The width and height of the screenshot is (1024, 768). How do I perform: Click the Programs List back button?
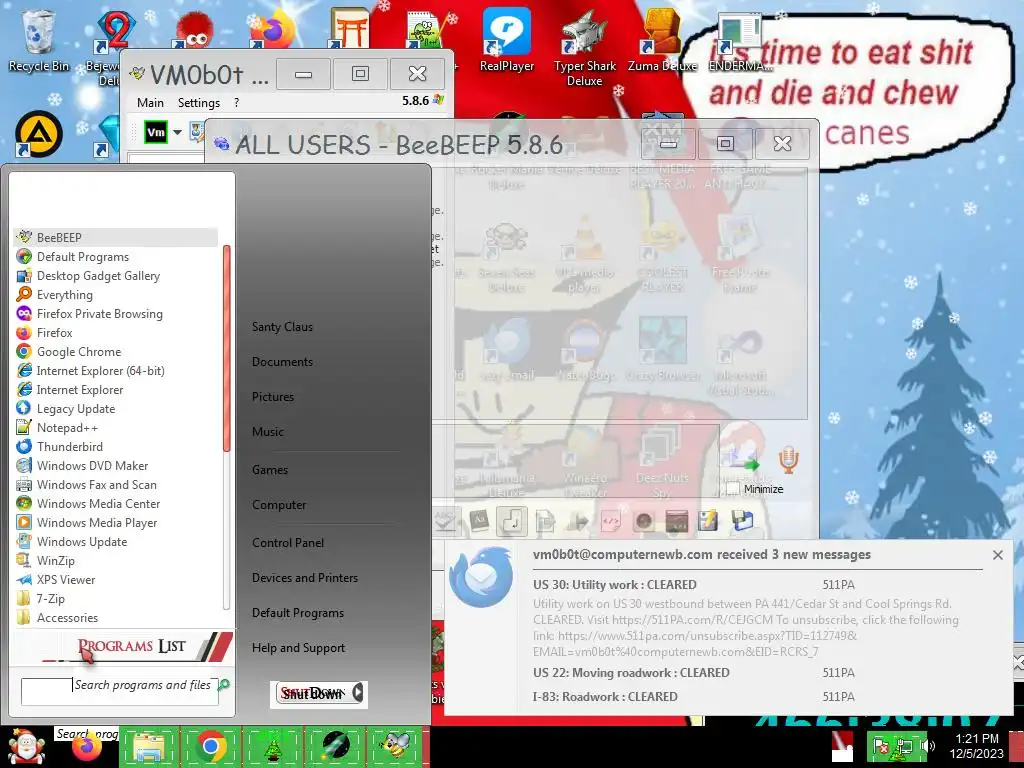(122, 646)
